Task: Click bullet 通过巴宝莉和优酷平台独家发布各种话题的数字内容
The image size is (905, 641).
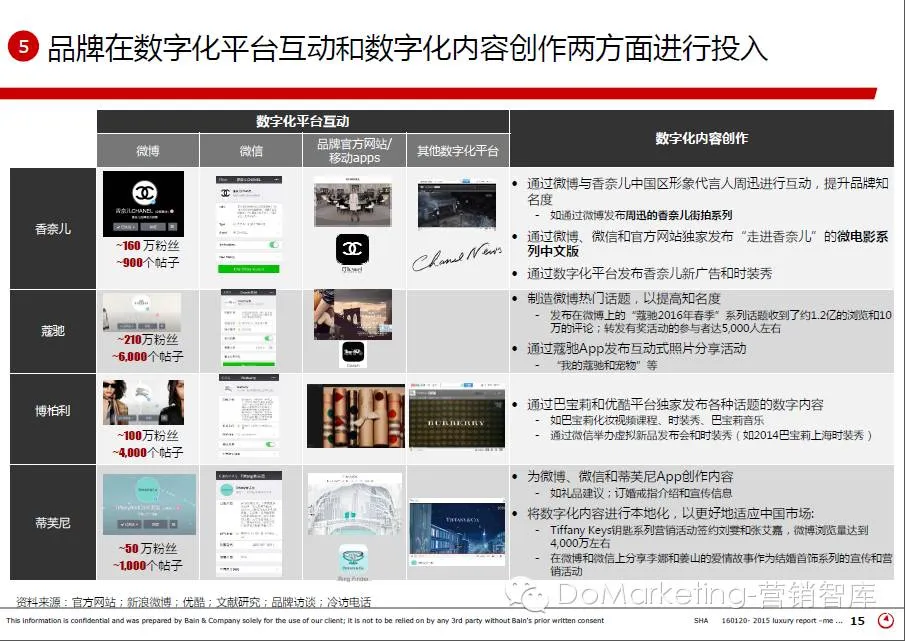Action: (675, 404)
